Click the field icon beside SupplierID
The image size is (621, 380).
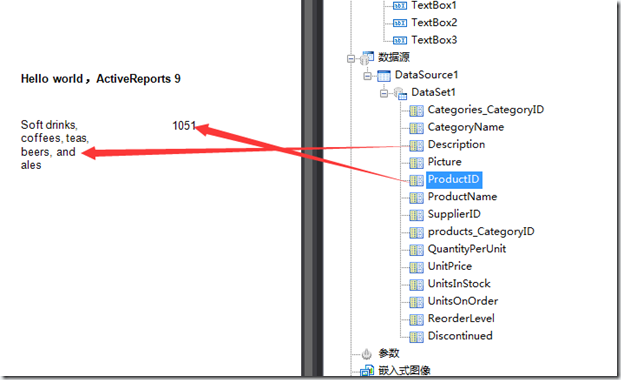(x=416, y=215)
